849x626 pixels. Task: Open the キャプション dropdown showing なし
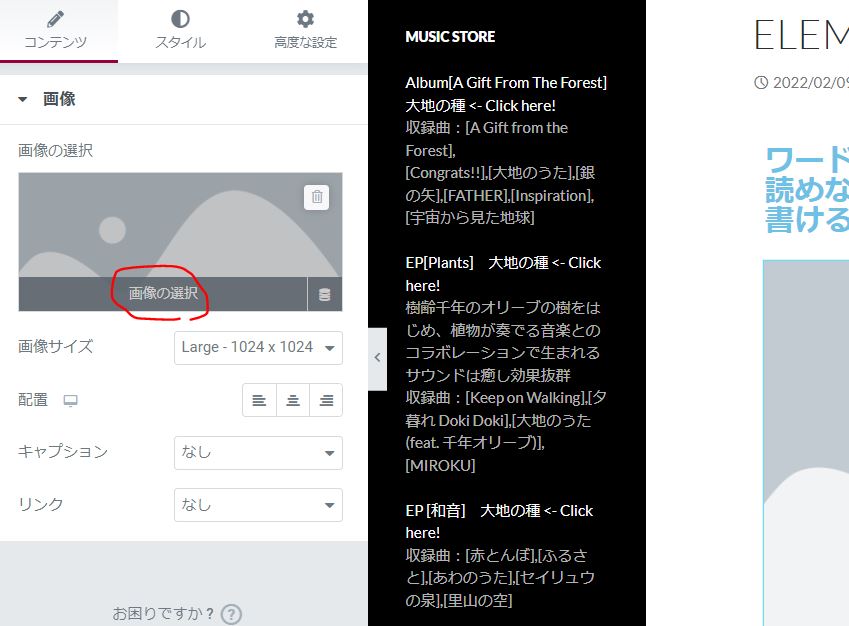point(258,452)
